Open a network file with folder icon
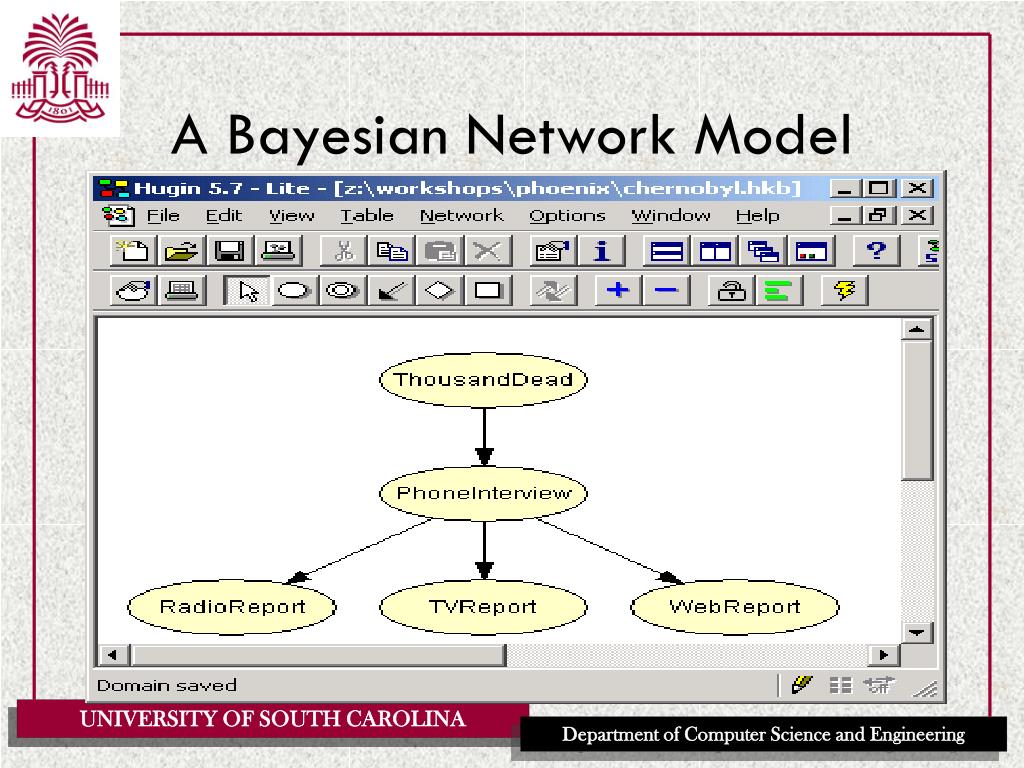Viewport: 1024px width, 768px height. pos(181,251)
